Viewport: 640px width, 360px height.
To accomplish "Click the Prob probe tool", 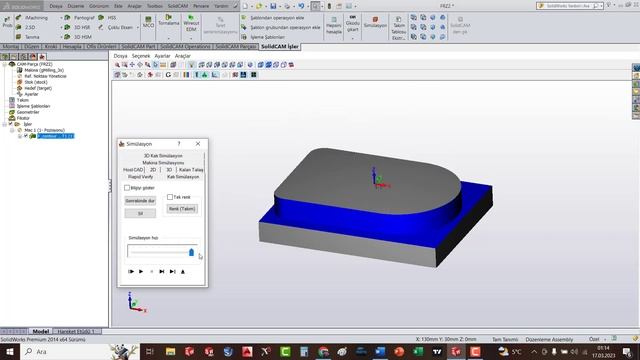I will tap(7, 22).
